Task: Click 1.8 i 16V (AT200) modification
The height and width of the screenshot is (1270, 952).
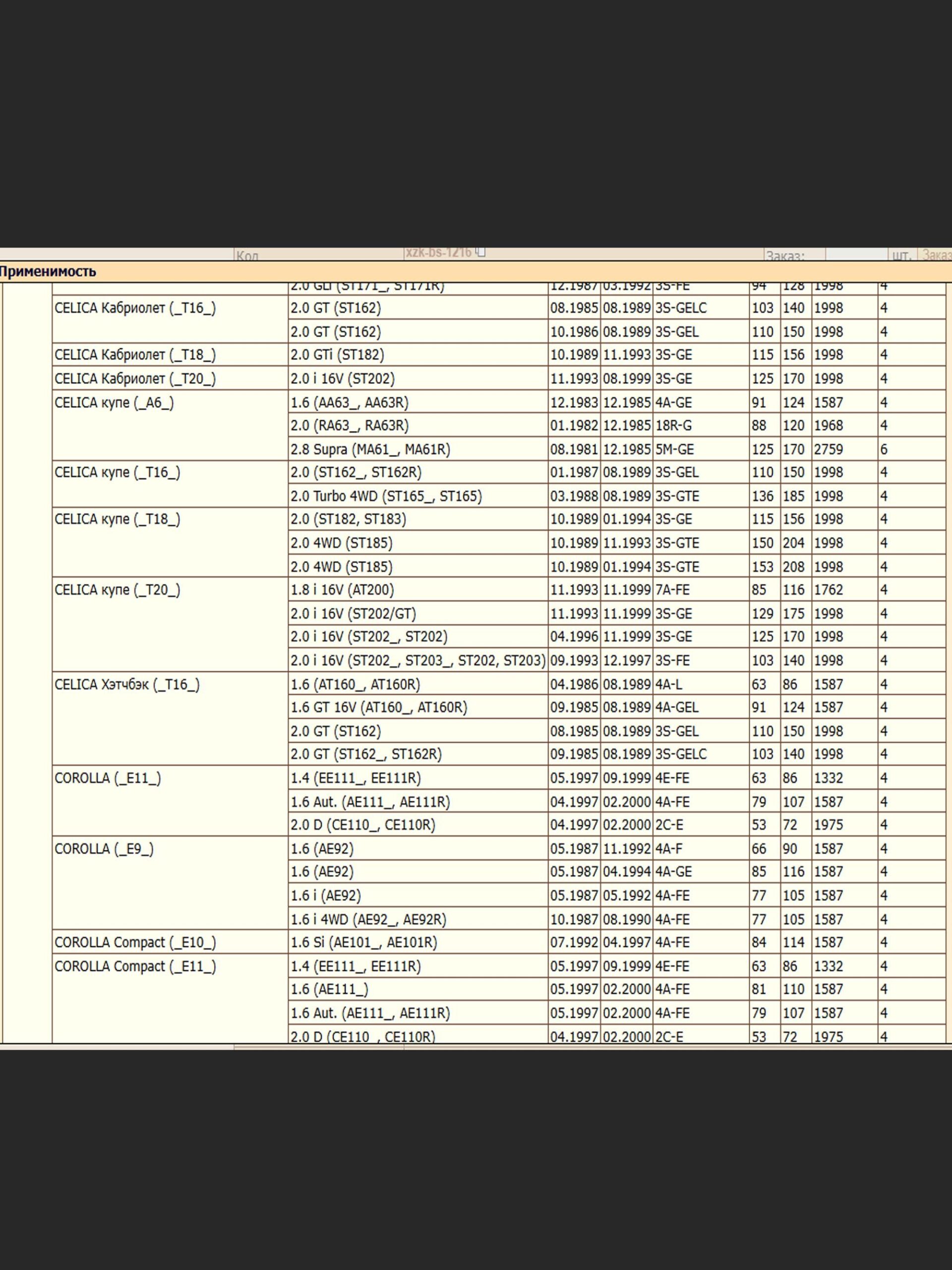Action: tap(342, 590)
